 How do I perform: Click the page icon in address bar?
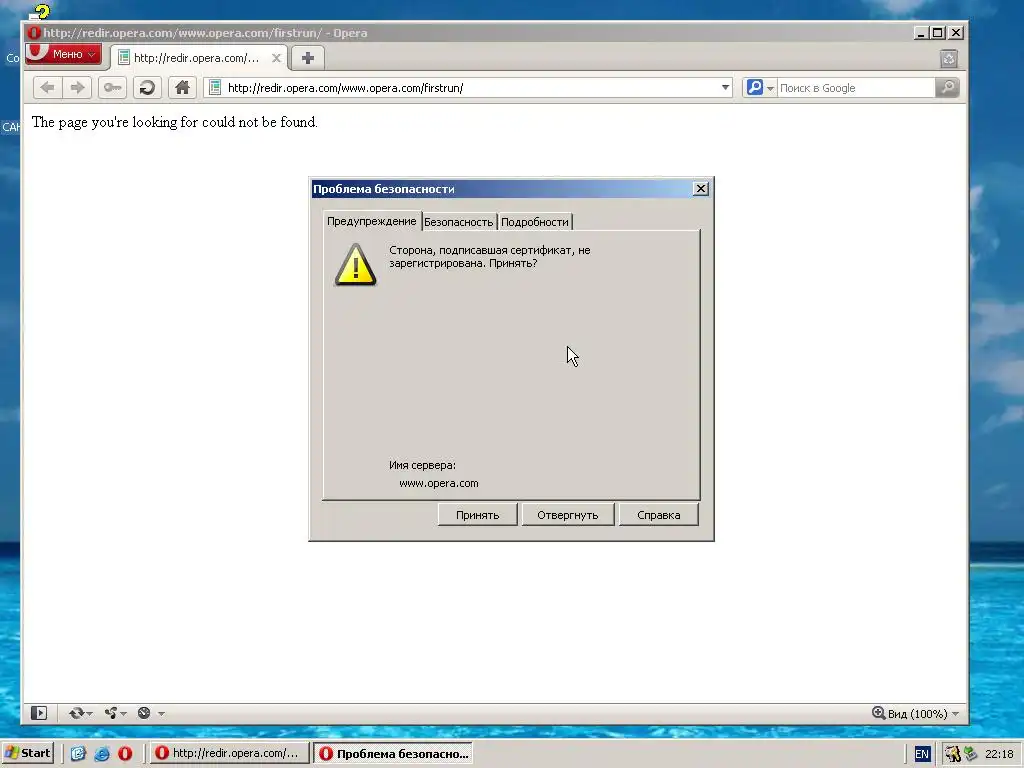(215, 88)
